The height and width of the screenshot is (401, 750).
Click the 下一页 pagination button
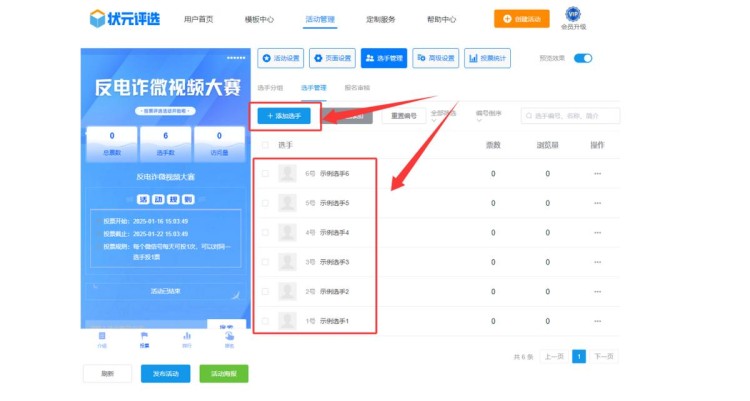point(604,356)
